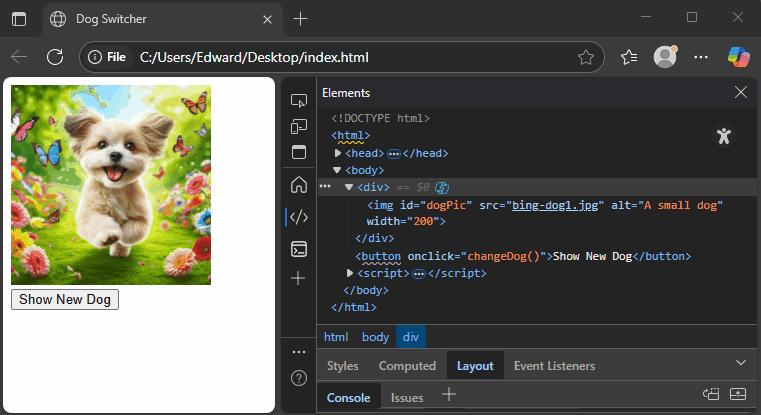Move Quick View to the activity bar
The width and height of the screenshot is (761, 415).
tap(711, 394)
